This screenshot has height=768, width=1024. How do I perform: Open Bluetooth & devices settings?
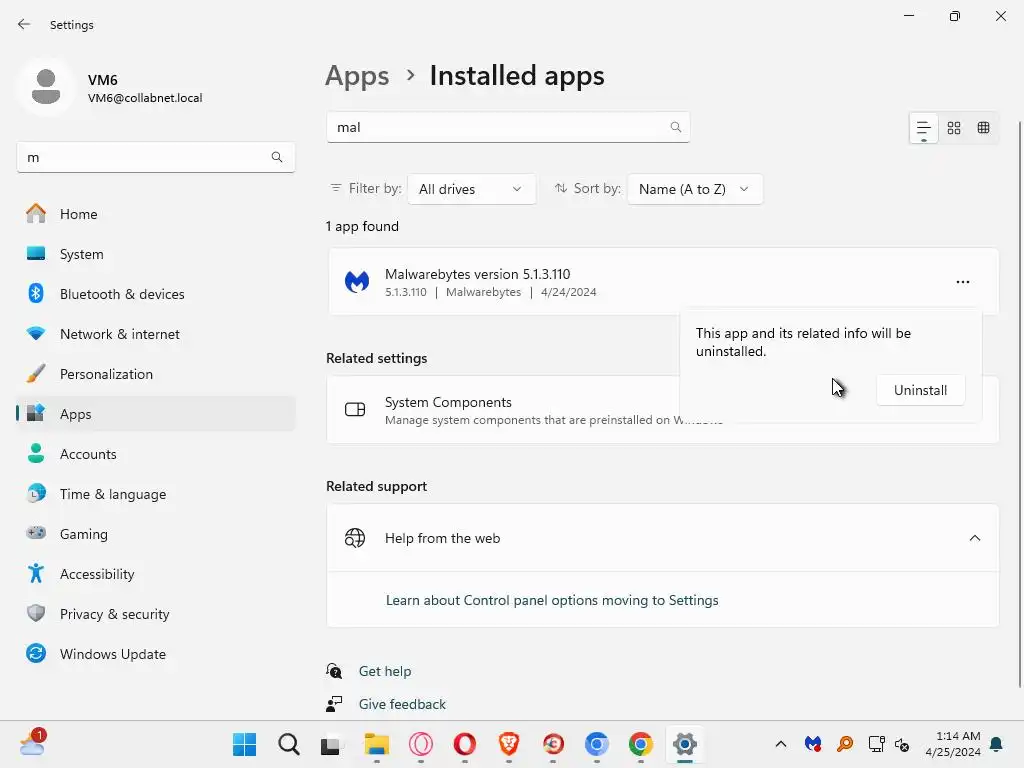[155, 294]
